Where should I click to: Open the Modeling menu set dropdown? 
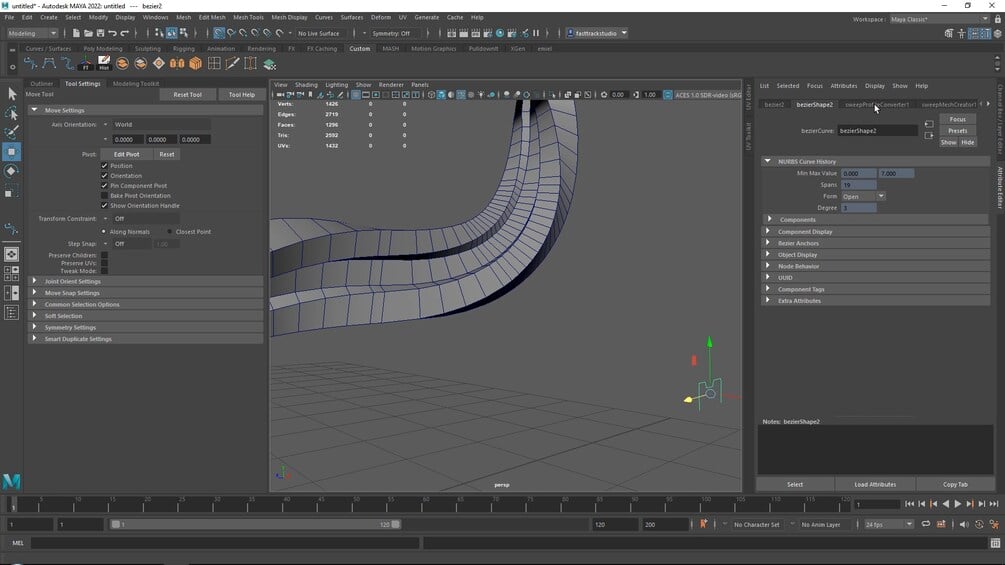pyautogui.click(x=32, y=33)
